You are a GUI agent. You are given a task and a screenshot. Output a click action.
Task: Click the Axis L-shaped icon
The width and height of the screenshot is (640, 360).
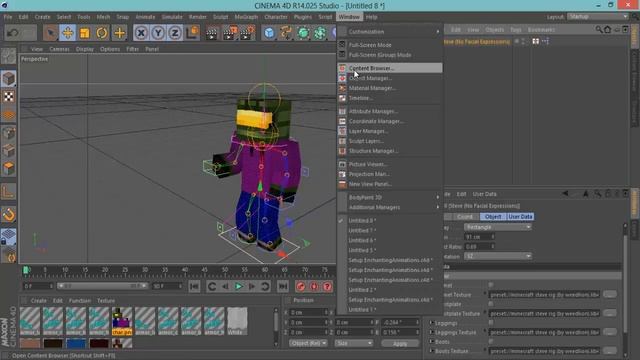[x=9, y=191]
